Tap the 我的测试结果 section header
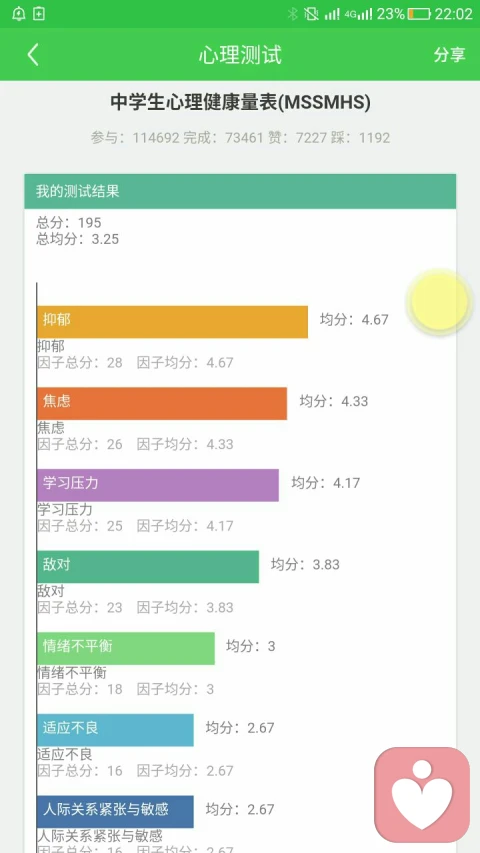 pyautogui.click(x=240, y=191)
